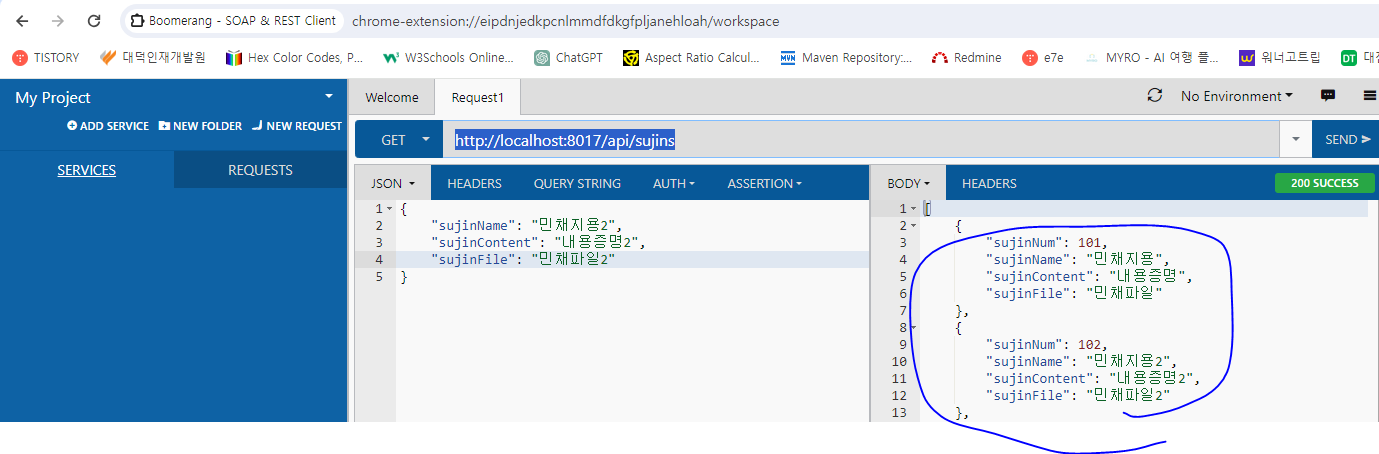Open the Redmine bookmark
Viewport: 1379px width, 454px height.
coord(966,58)
